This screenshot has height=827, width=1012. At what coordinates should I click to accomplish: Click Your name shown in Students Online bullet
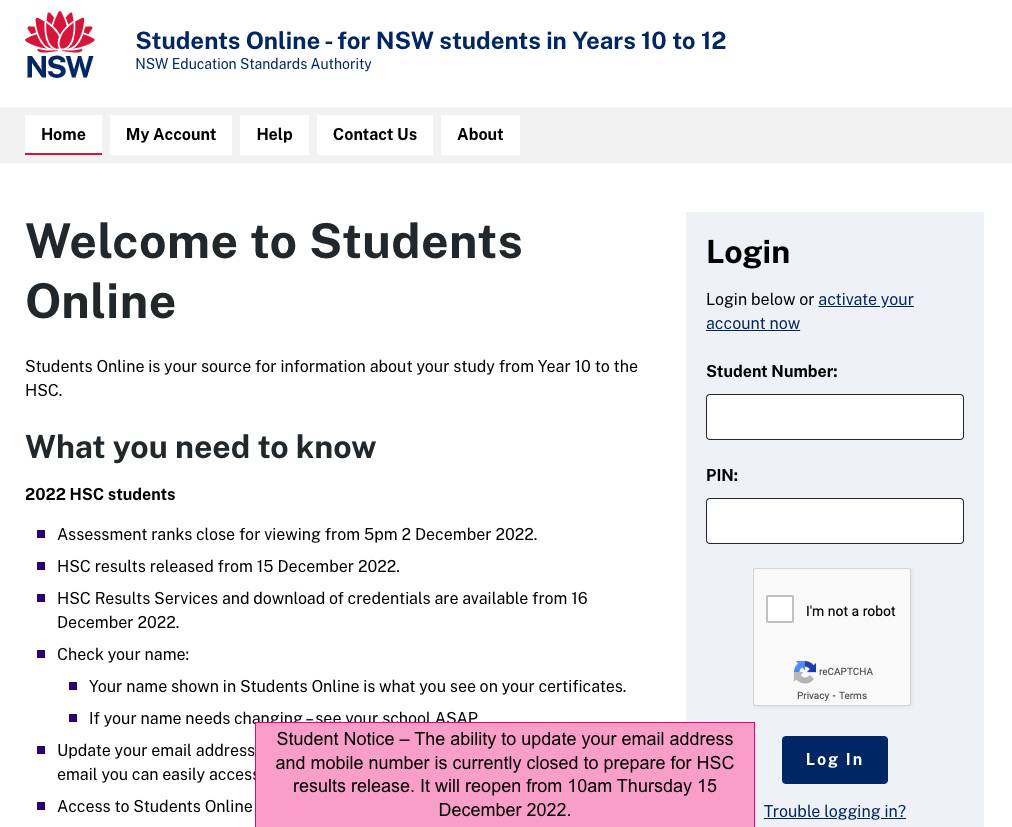358,686
